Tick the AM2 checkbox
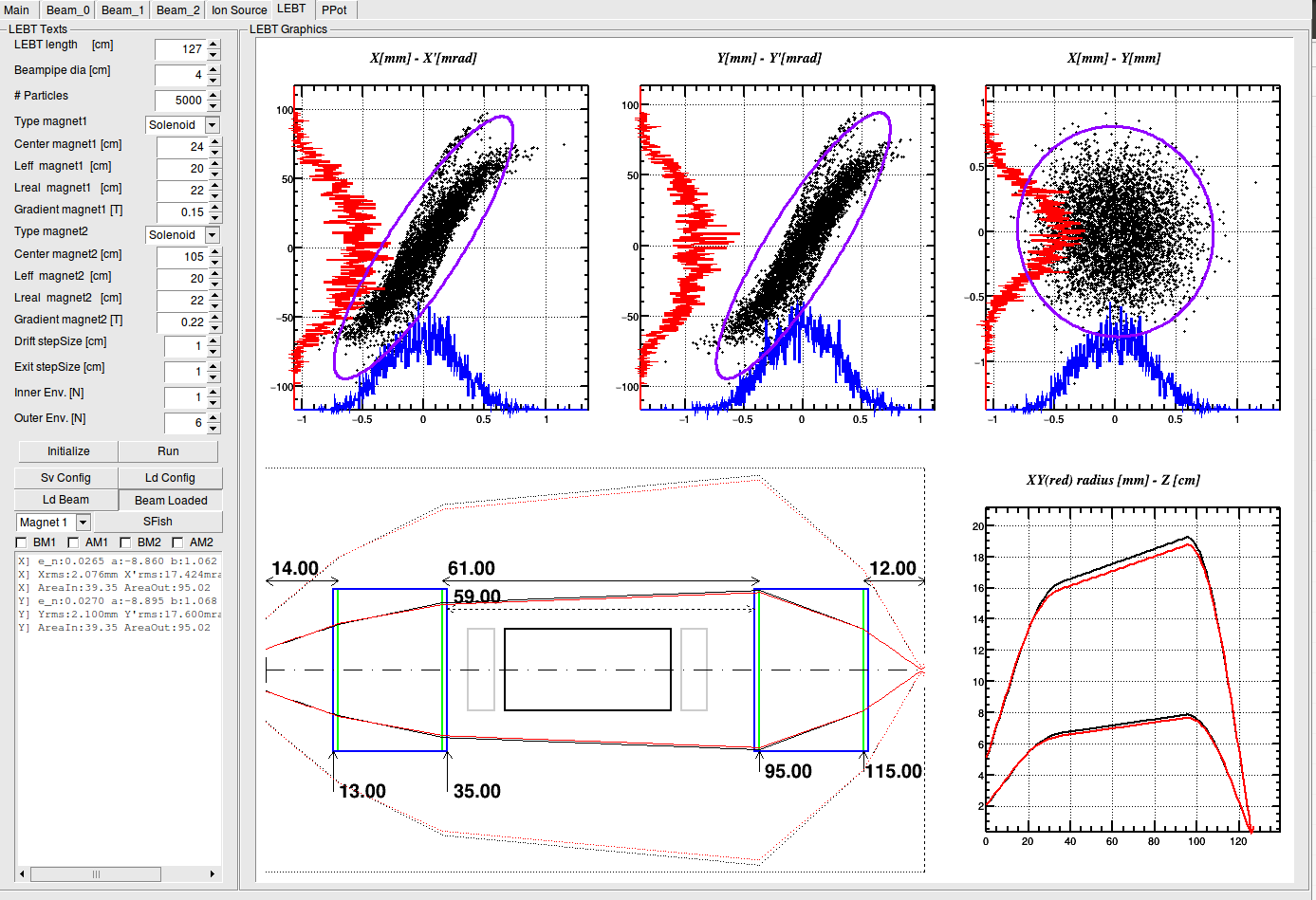 (177, 542)
